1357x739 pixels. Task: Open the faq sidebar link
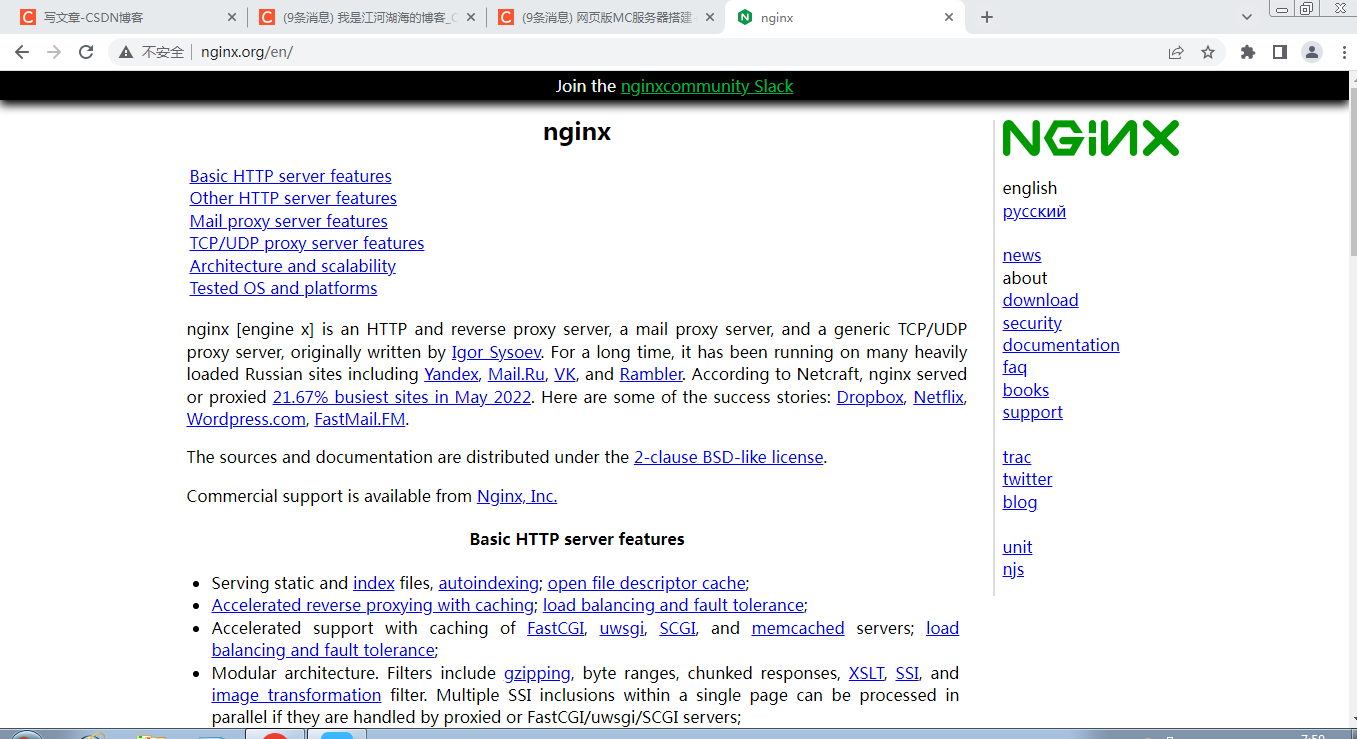[x=1015, y=367]
